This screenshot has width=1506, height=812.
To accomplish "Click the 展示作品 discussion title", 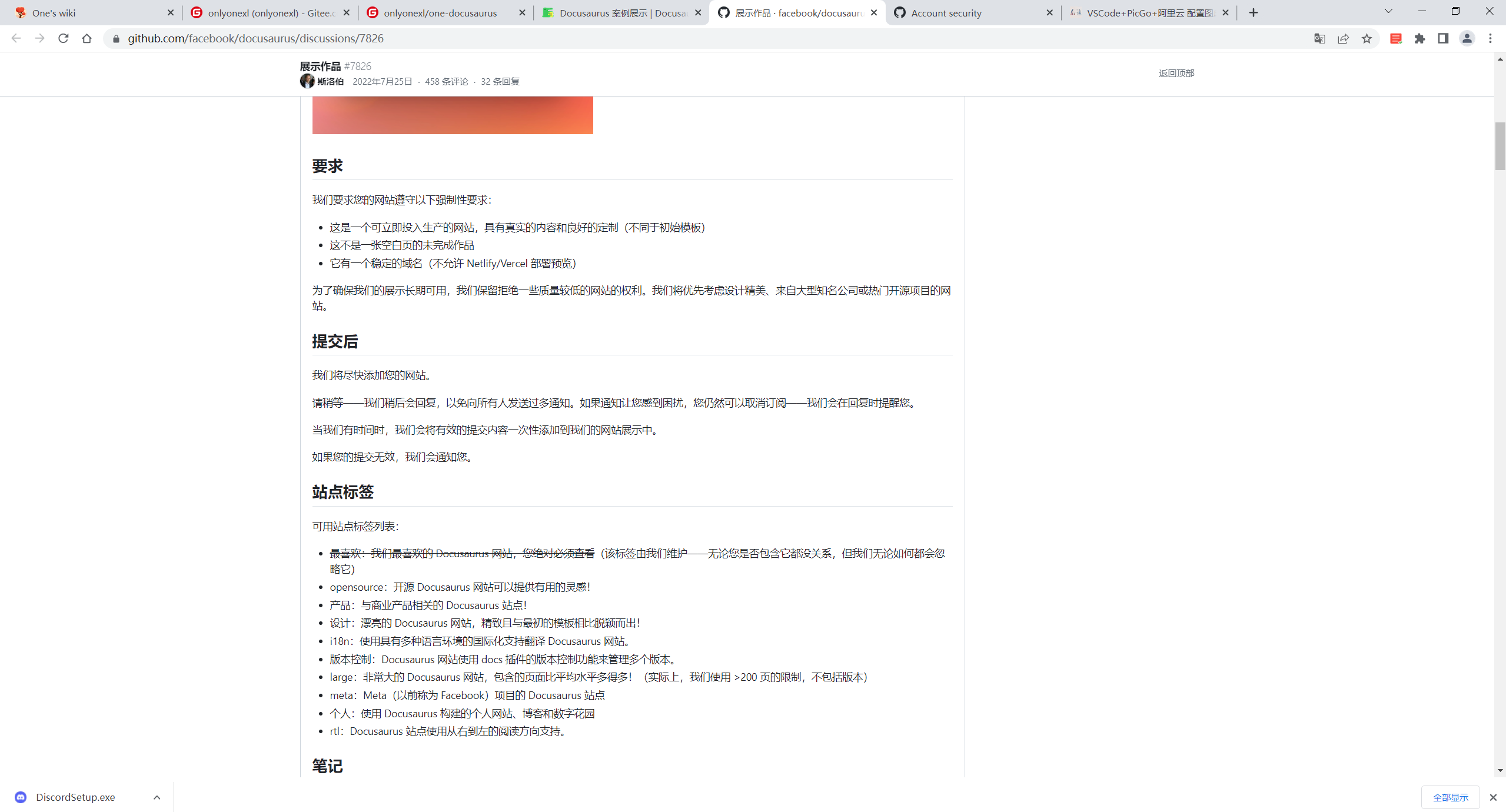I will (x=320, y=66).
